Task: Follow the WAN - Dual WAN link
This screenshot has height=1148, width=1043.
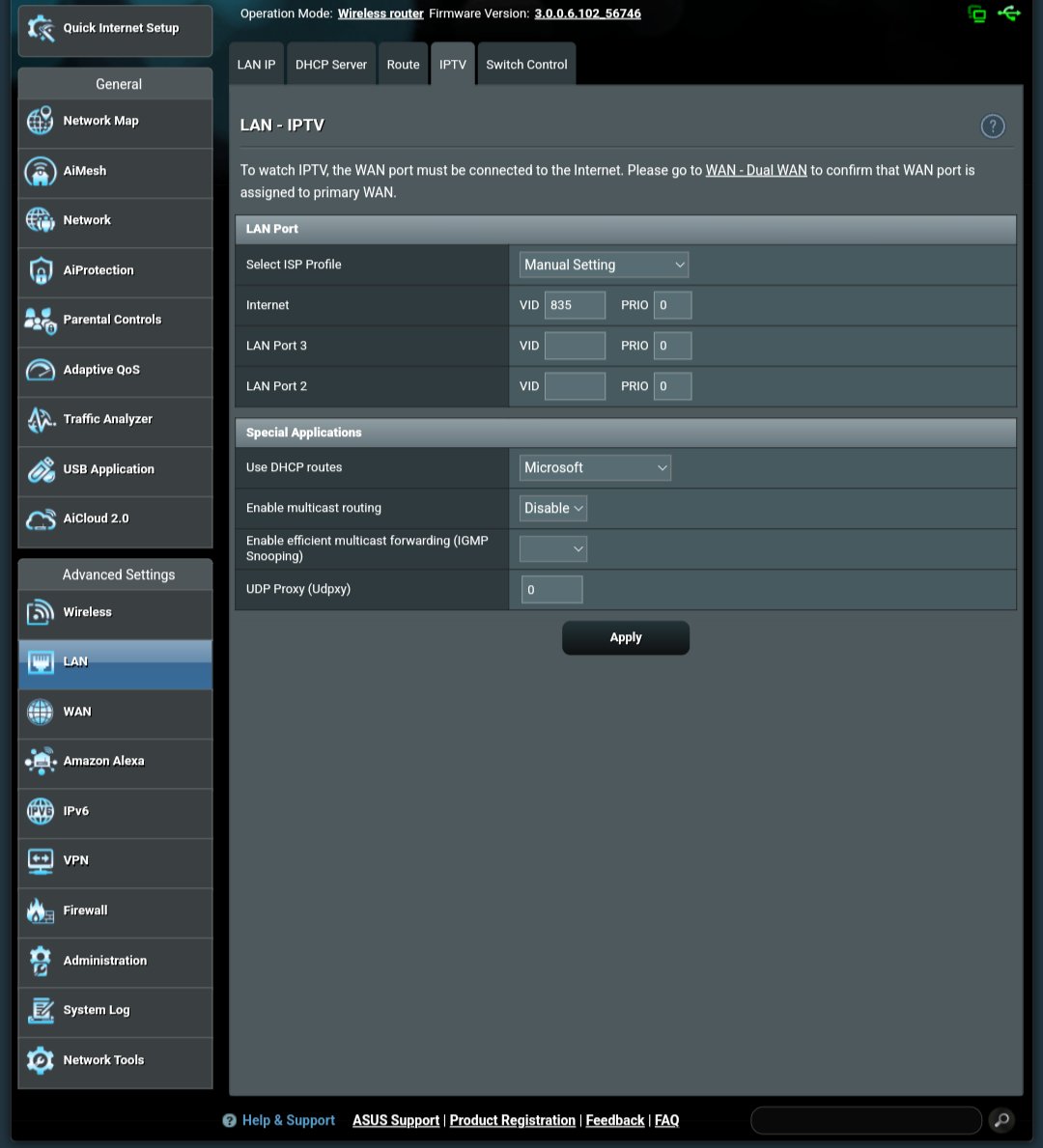Action: point(756,171)
